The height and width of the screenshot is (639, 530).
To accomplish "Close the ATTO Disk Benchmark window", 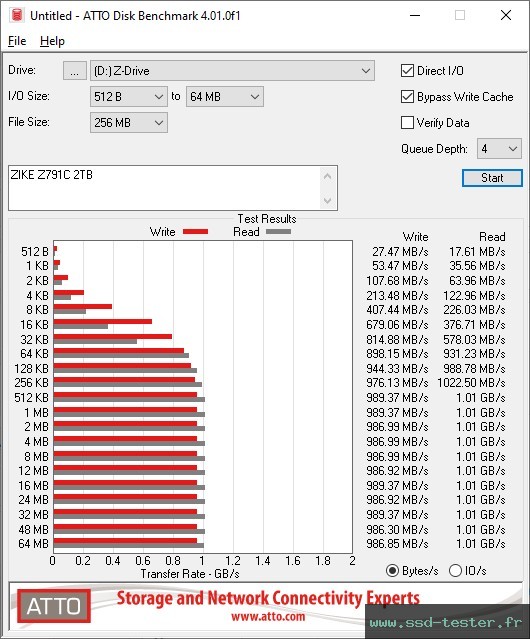I will click(x=506, y=15).
